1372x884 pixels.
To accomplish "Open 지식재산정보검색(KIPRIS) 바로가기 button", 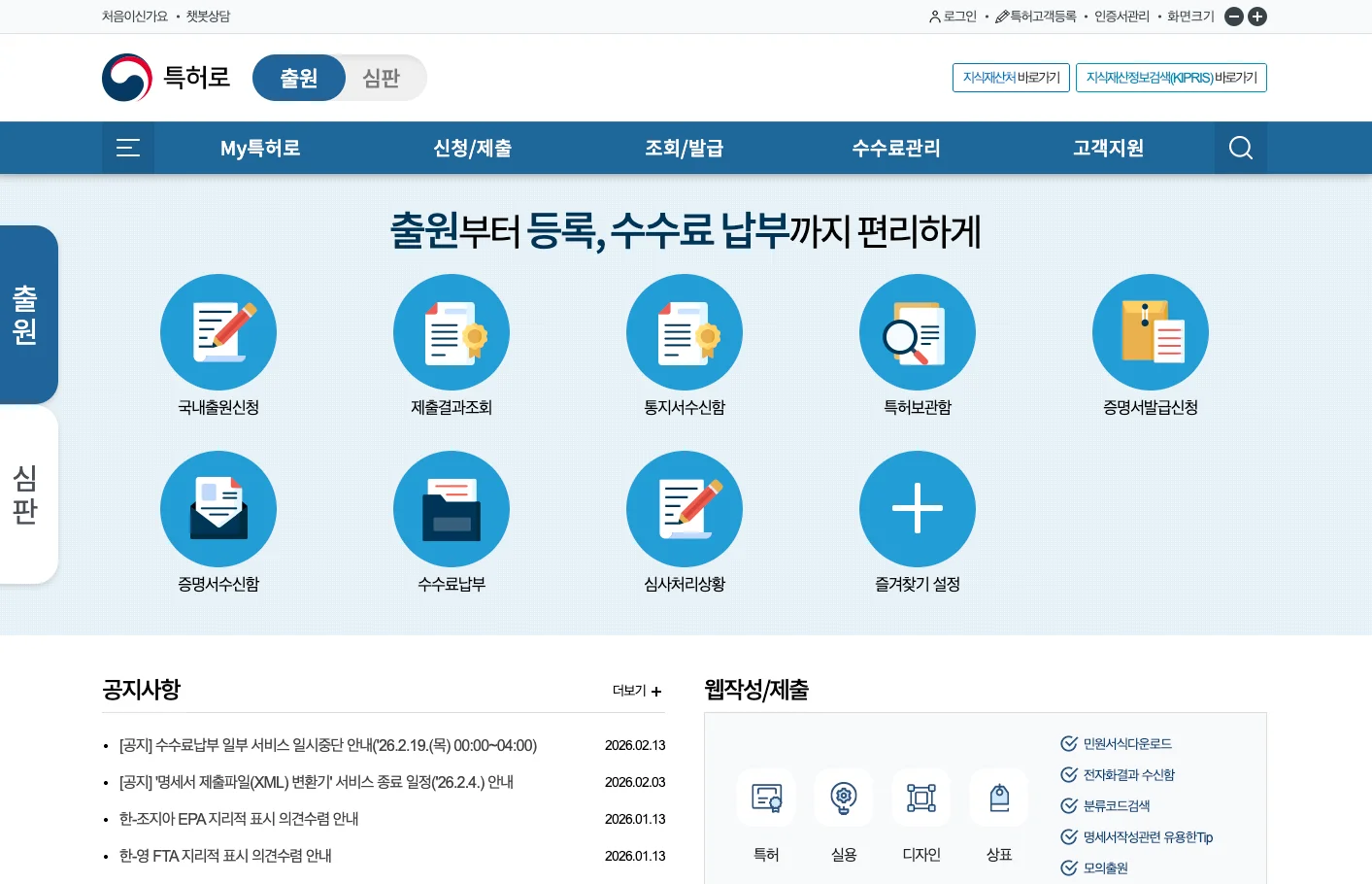I will 1171,78.
